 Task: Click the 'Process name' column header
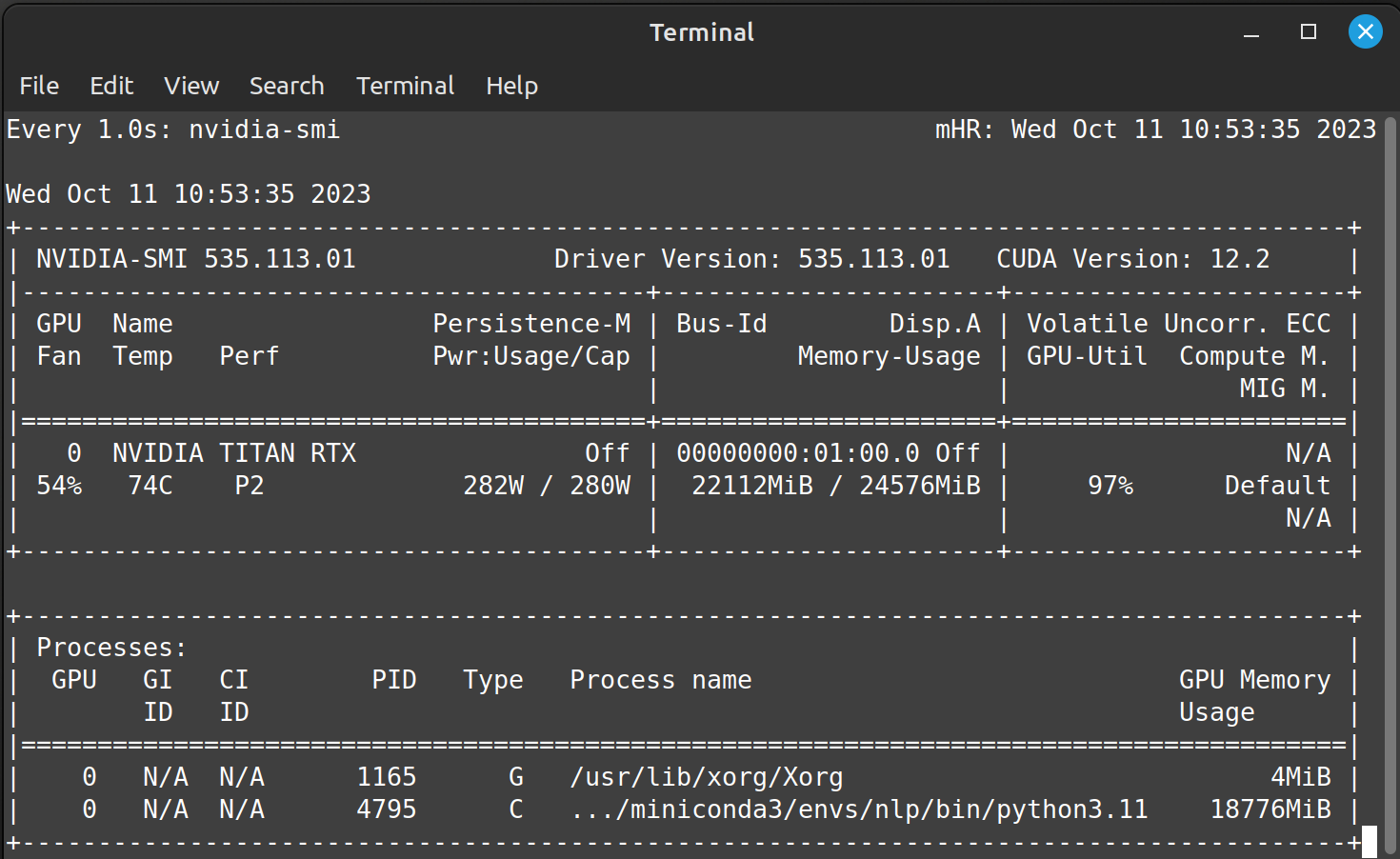click(x=661, y=680)
